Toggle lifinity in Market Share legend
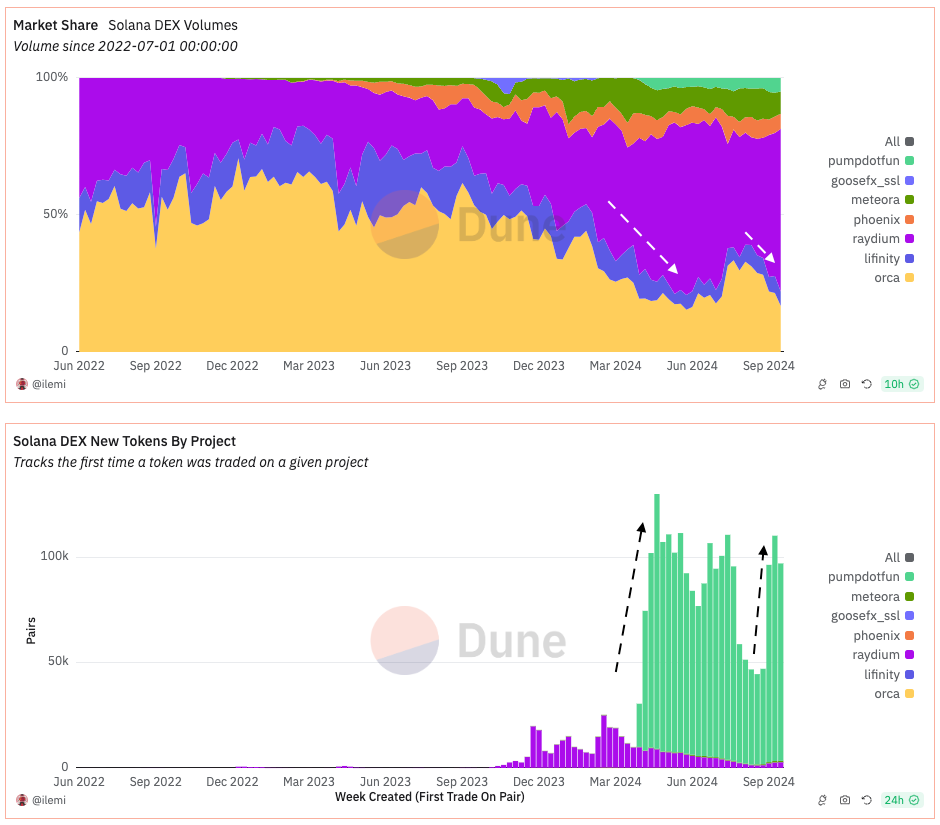Image resolution: width=940 pixels, height=825 pixels. (889, 258)
